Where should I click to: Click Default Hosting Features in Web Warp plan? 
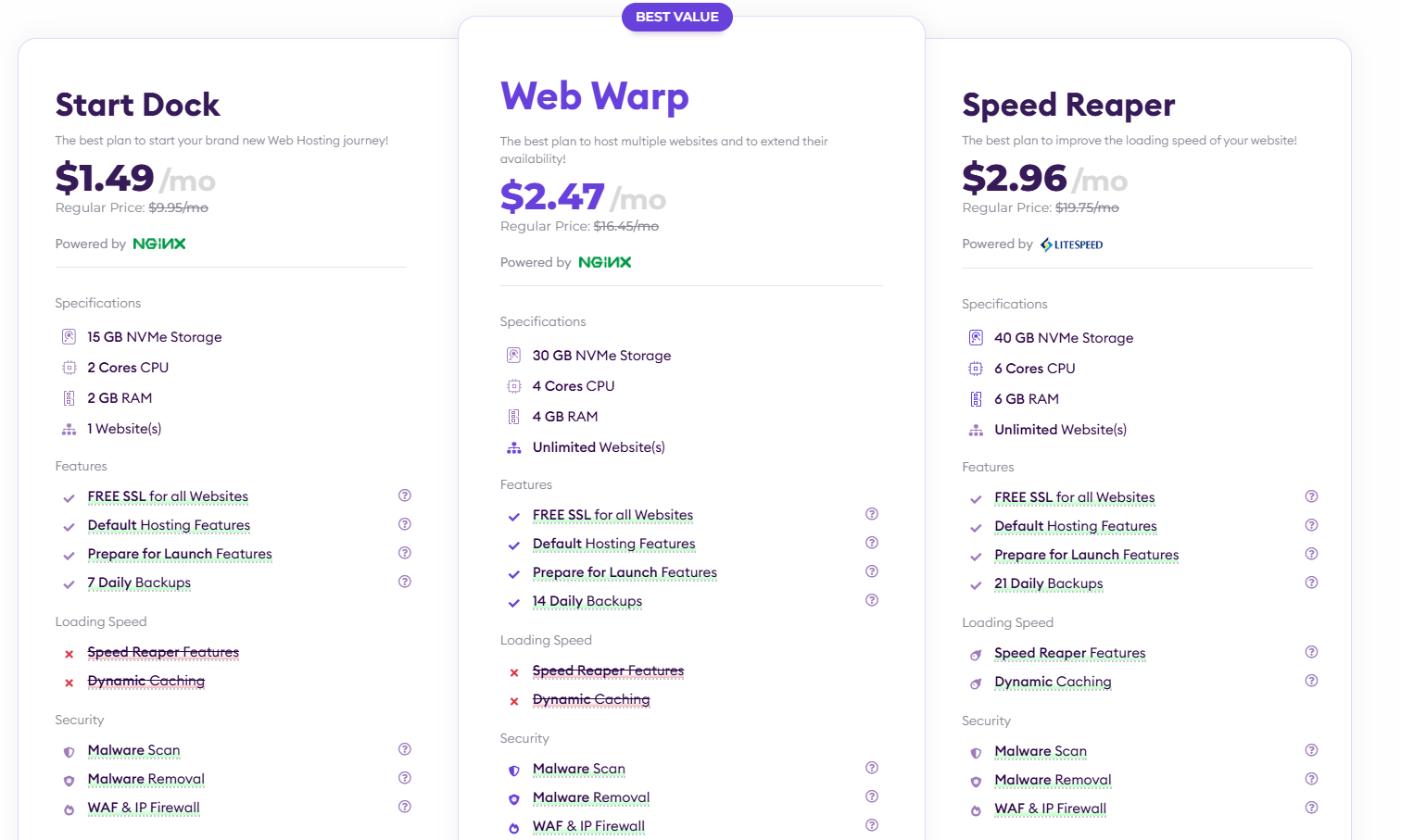coord(613,544)
